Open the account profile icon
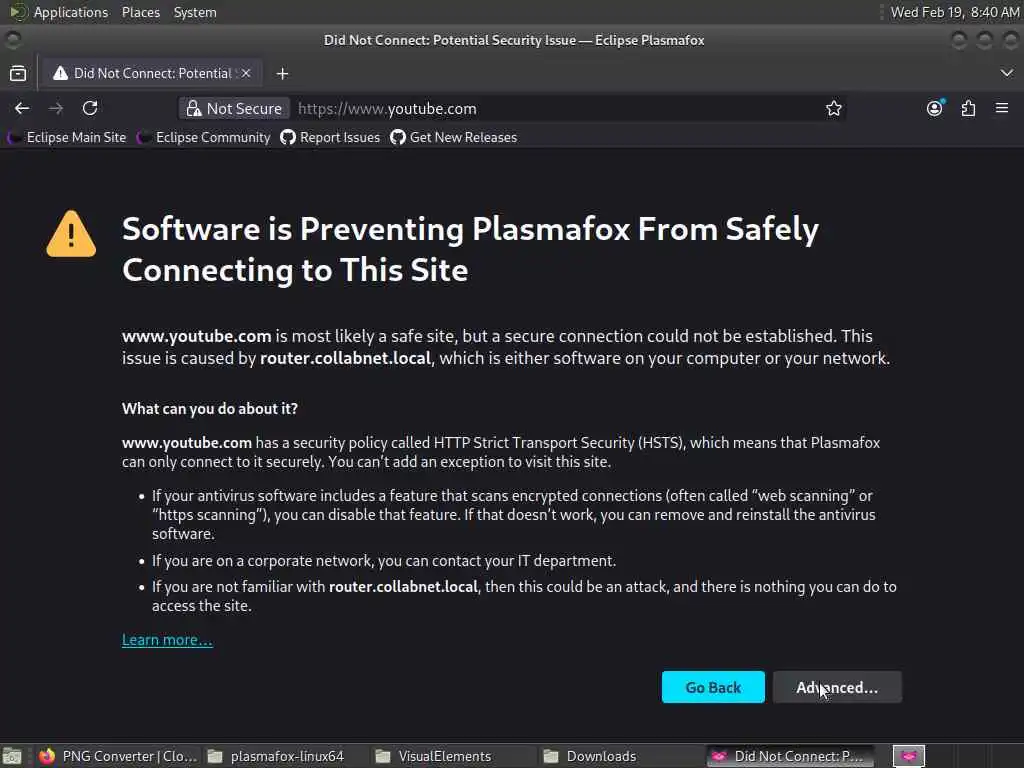The width and height of the screenshot is (1024, 768). click(935, 108)
